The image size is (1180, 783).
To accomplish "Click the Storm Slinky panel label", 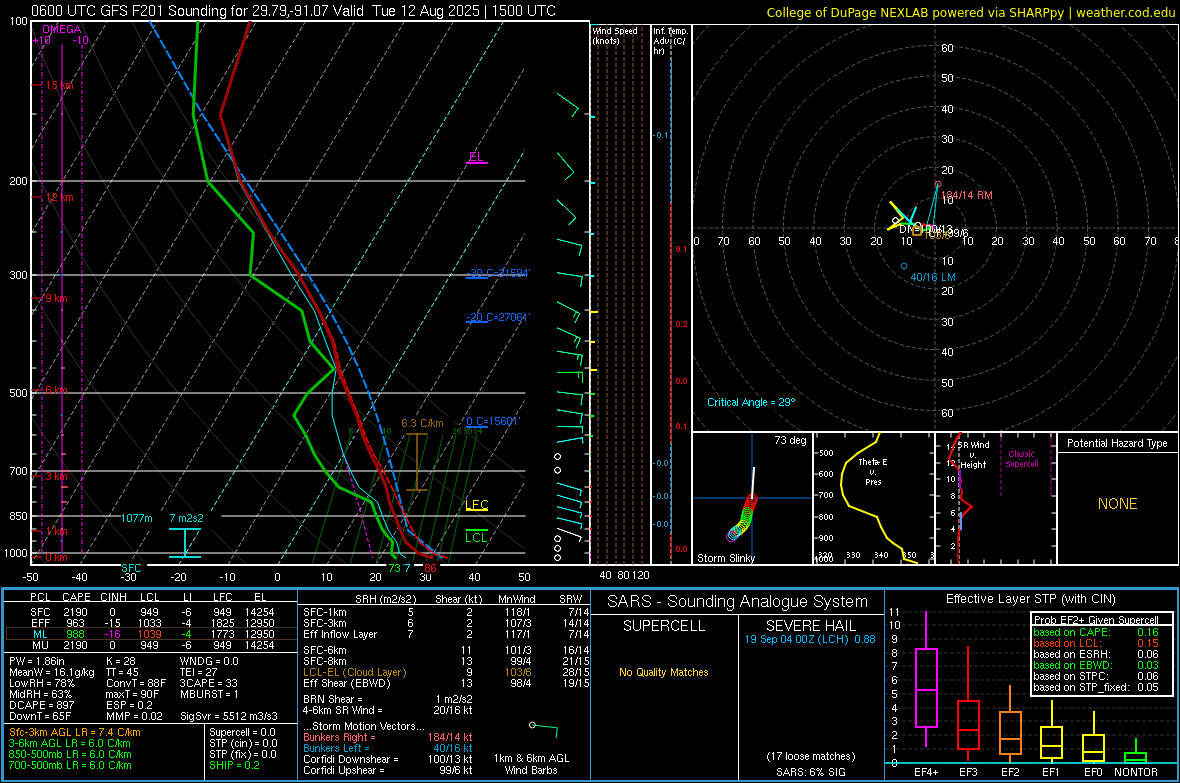I will 726,558.
